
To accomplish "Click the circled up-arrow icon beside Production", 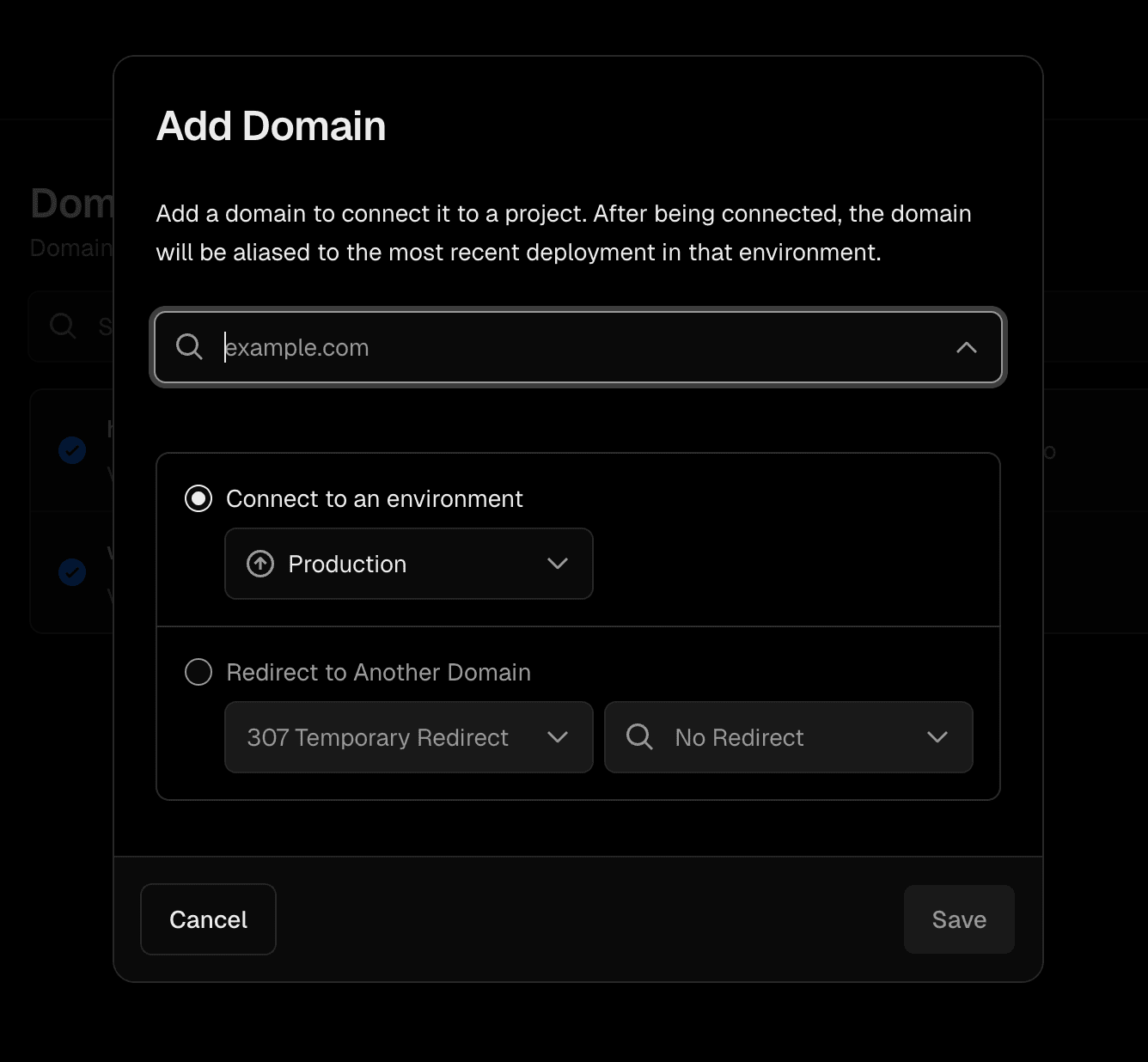I will pos(260,564).
